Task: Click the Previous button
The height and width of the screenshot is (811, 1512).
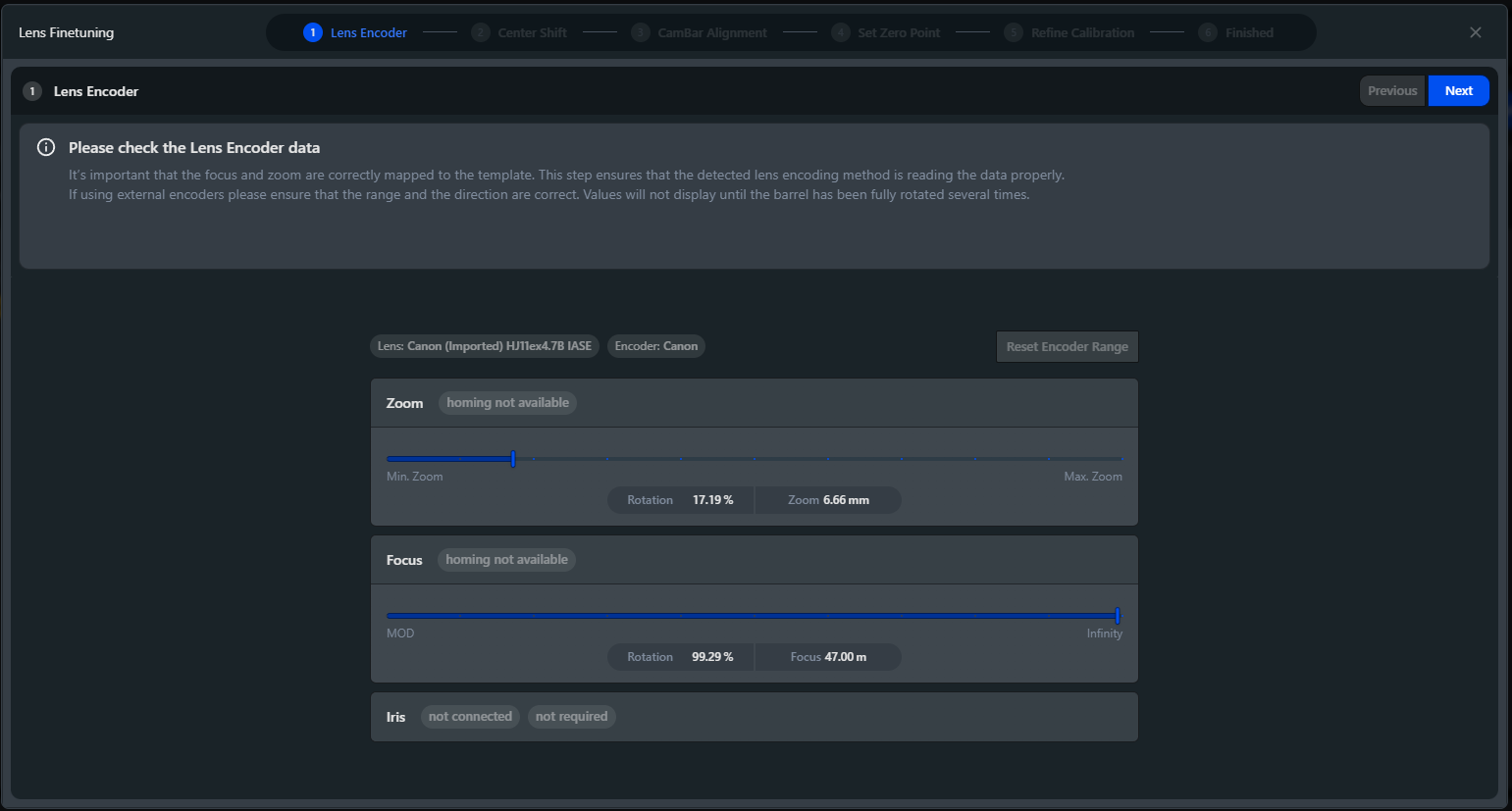Action: click(1391, 91)
